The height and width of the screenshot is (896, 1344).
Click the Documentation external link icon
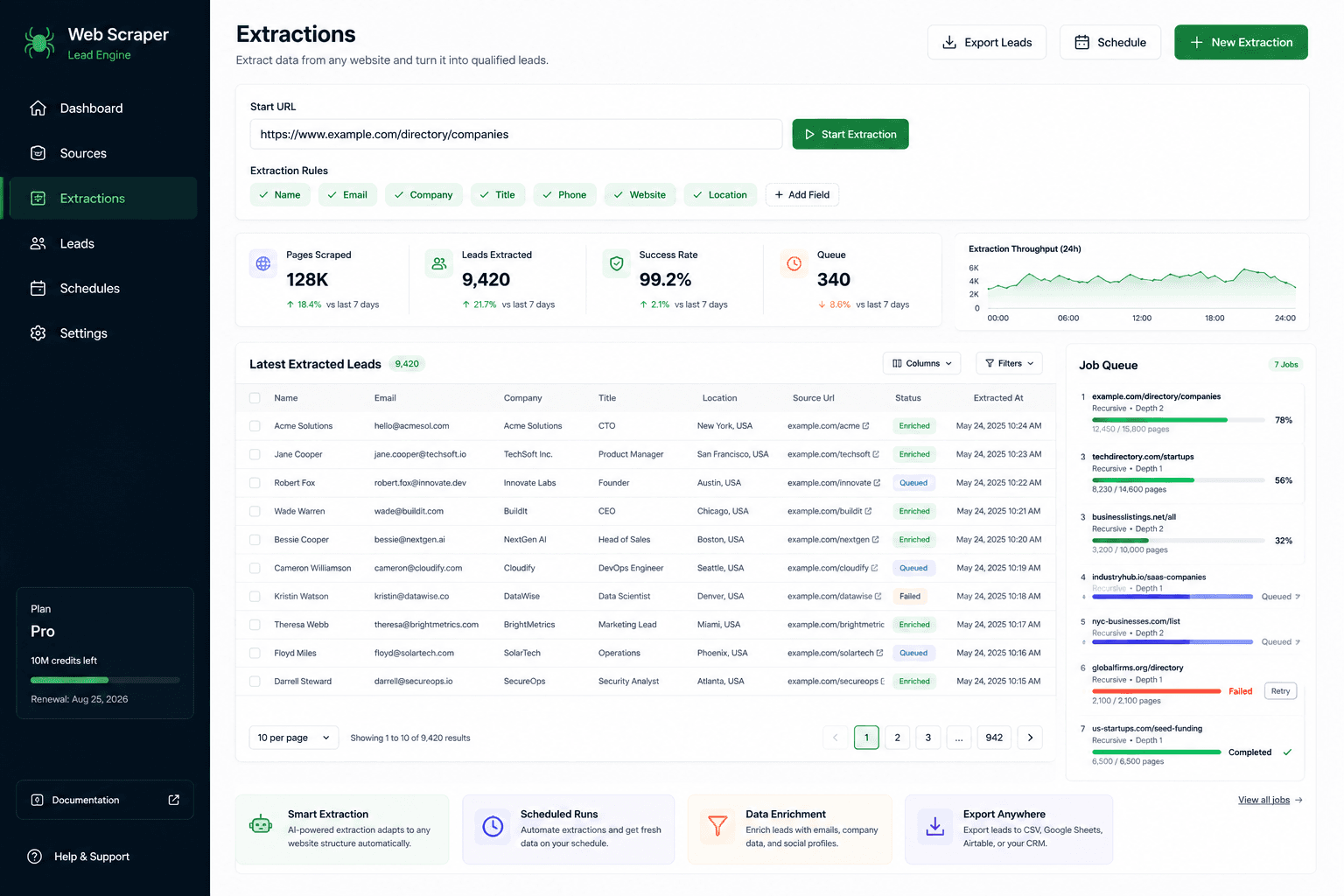point(174,800)
